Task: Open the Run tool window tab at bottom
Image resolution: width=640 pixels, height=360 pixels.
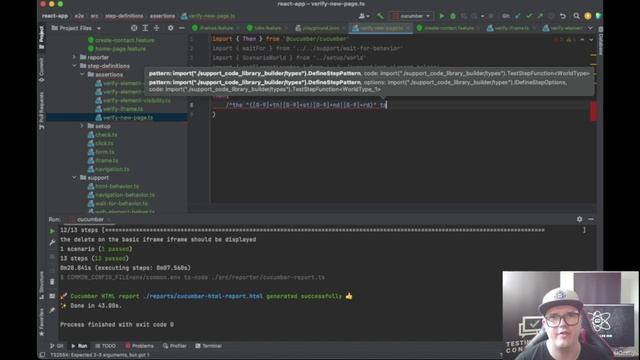Action: tap(79, 346)
